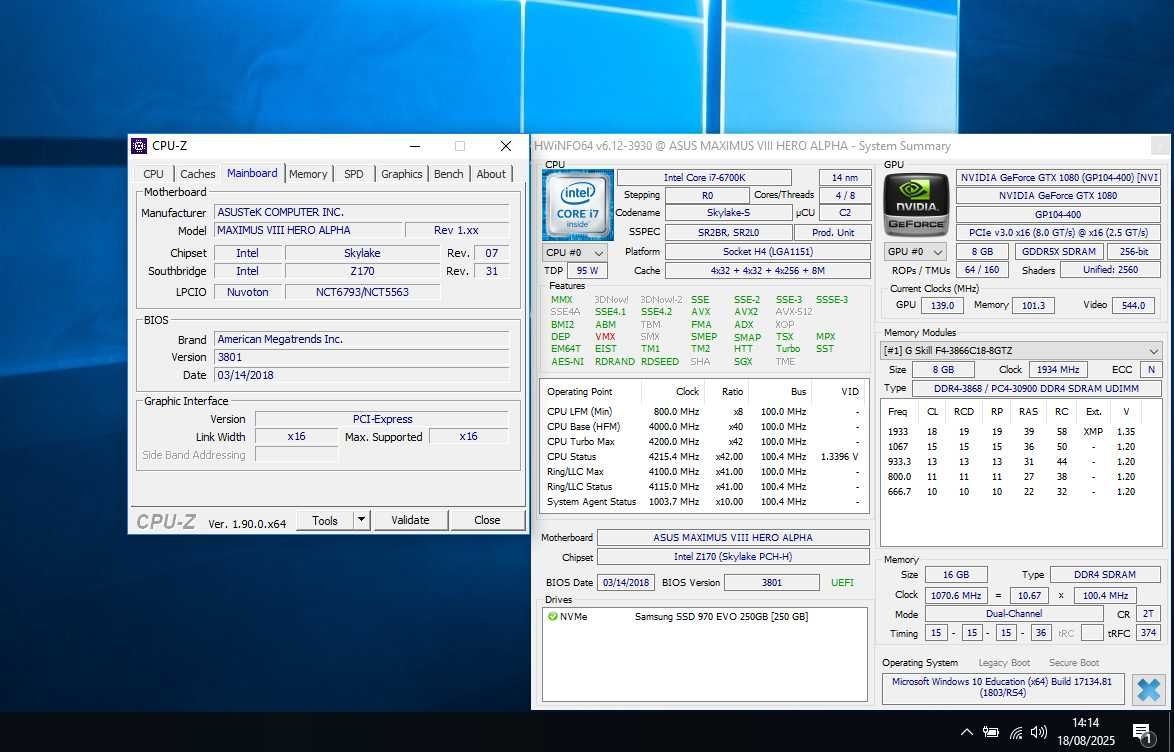The height and width of the screenshot is (752, 1174).
Task: Click the green UEFI label
Action: point(842,582)
